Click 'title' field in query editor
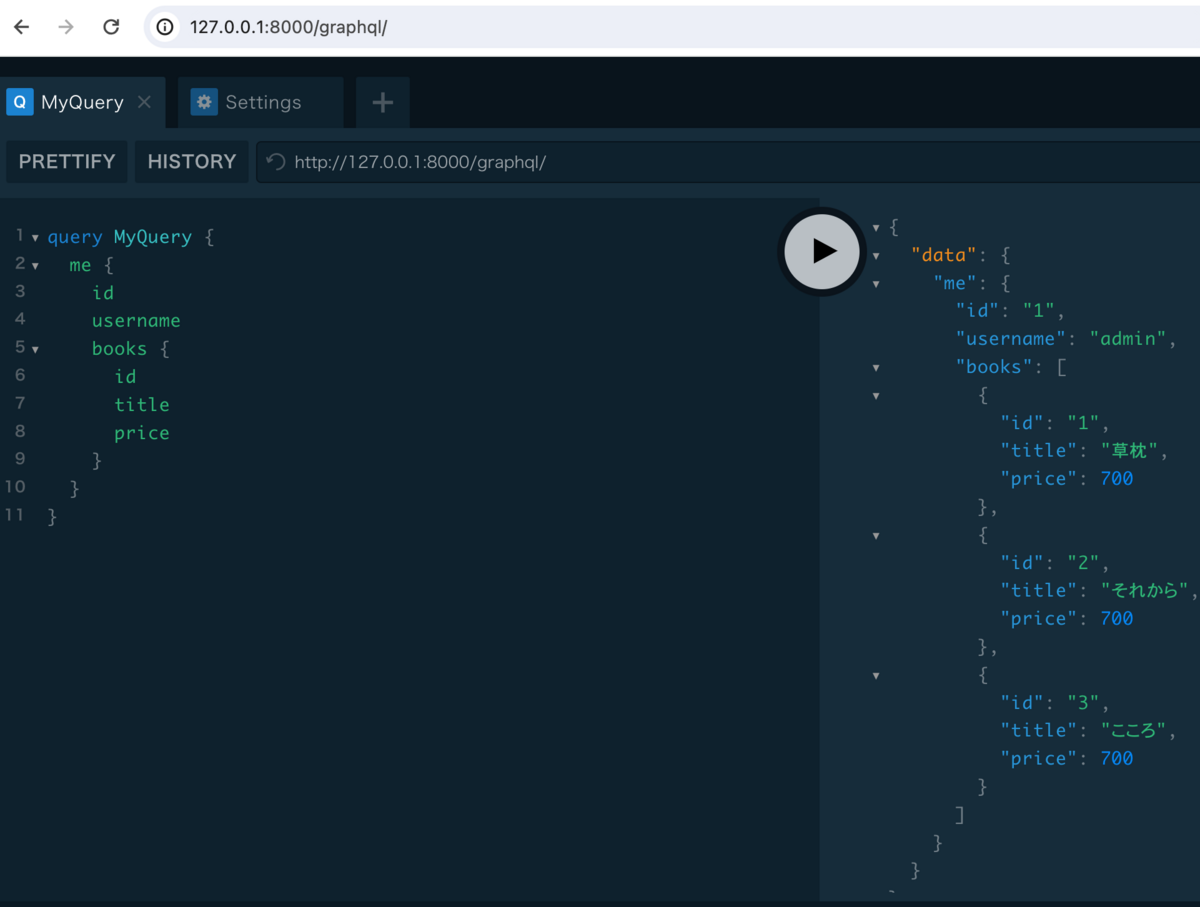Screen dimensions: 1200x907 pos(142,405)
